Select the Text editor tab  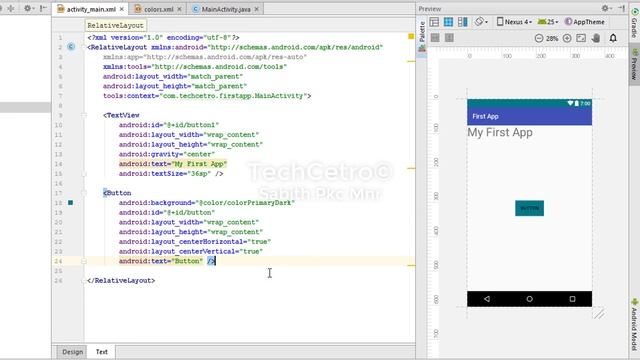pyautogui.click(x=102, y=352)
